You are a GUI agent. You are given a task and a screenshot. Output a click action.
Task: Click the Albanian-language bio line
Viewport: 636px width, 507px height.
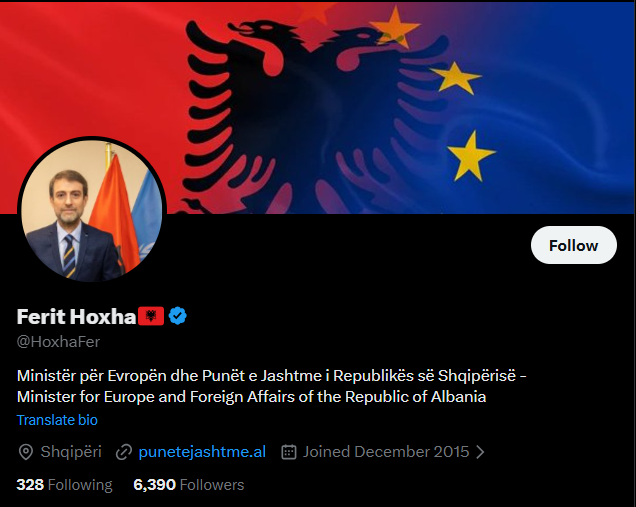click(272, 376)
